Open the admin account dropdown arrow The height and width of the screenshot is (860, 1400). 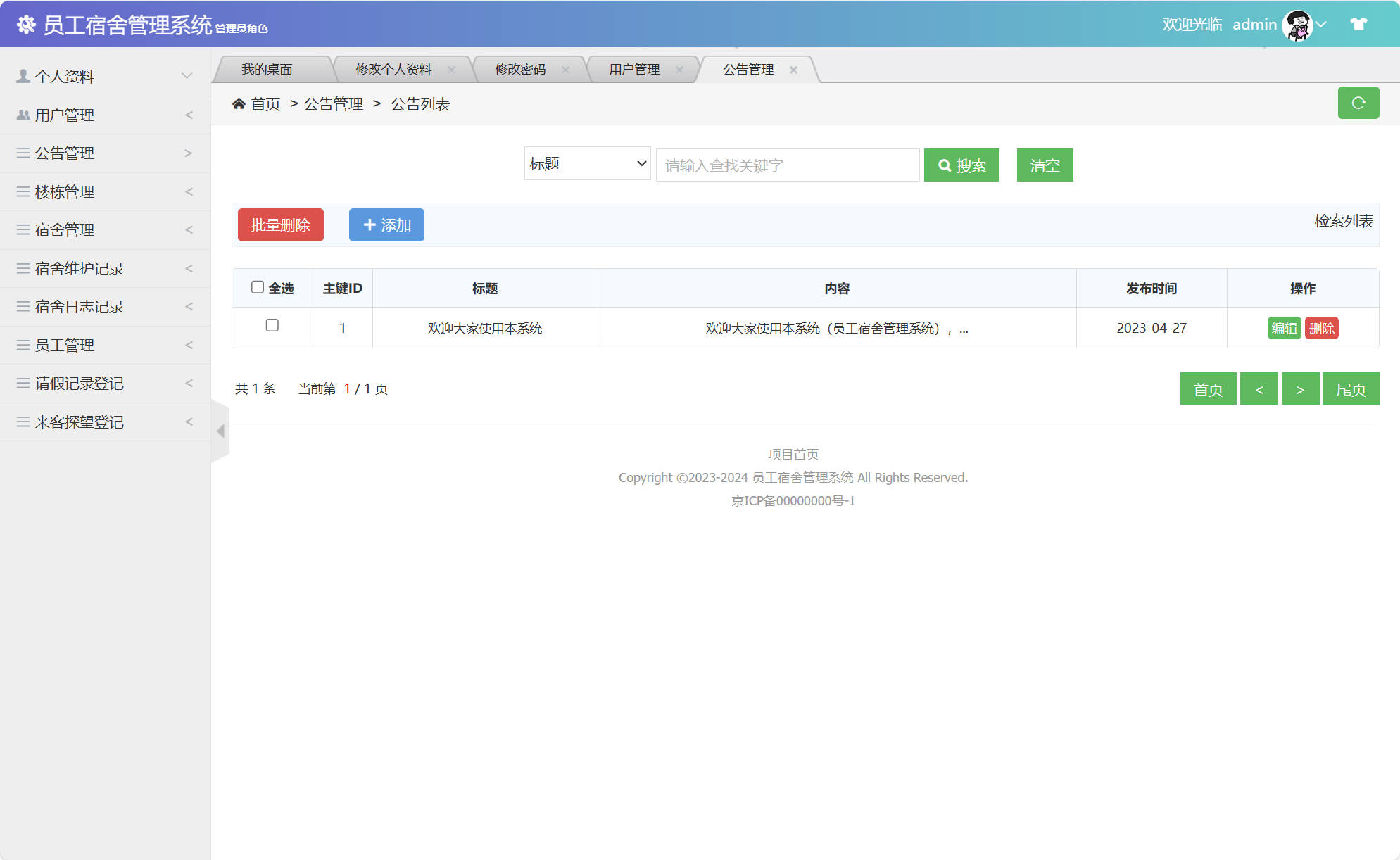coord(1323,25)
